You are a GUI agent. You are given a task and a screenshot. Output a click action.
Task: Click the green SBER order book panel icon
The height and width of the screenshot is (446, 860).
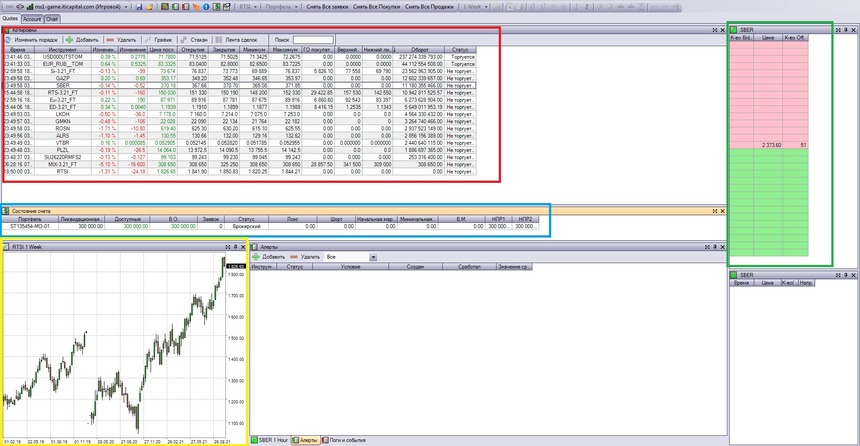[734, 30]
